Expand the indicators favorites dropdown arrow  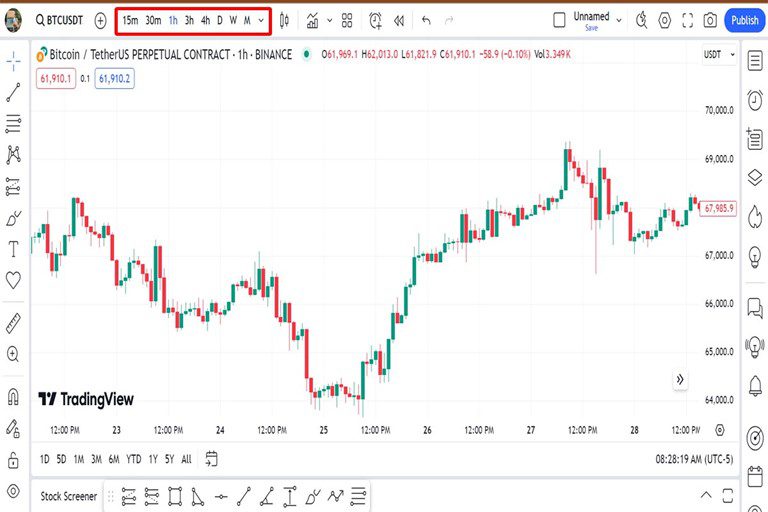pyautogui.click(x=330, y=21)
